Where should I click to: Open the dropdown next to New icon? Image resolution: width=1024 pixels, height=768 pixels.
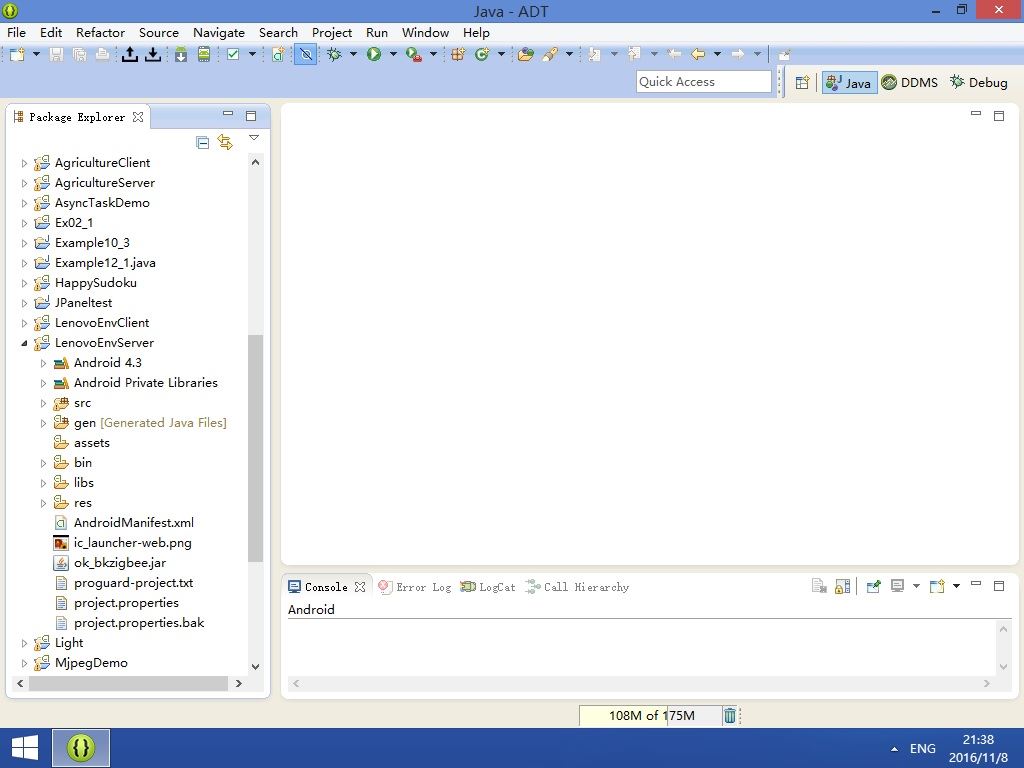(37, 54)
